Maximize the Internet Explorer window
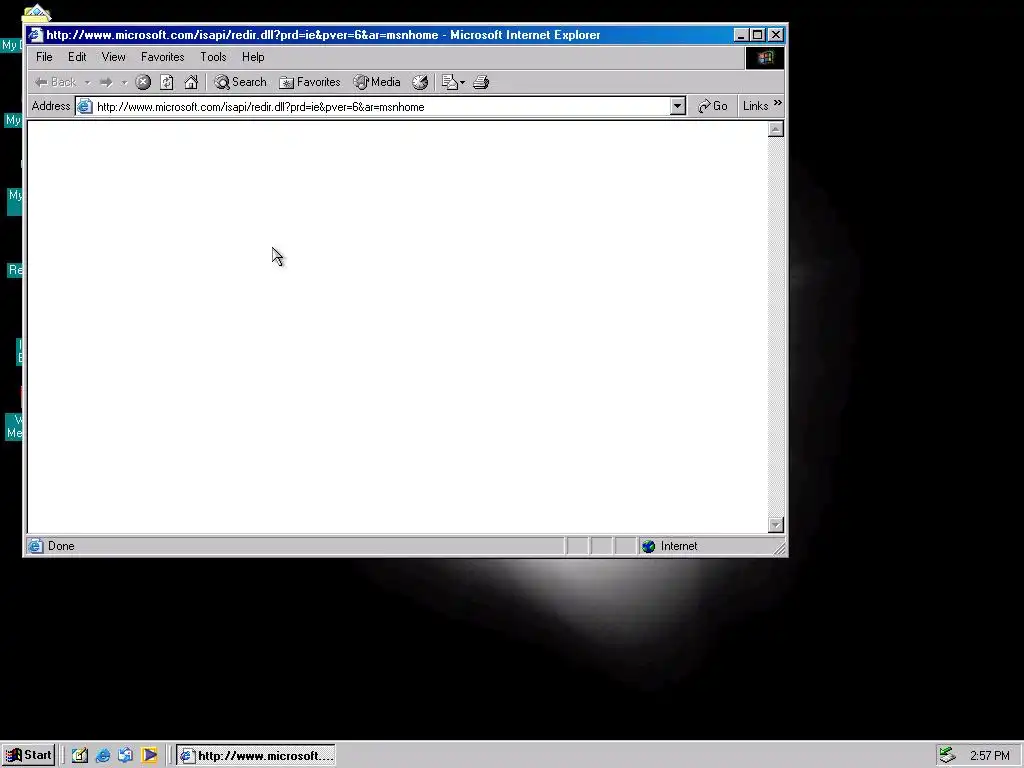1024x768 pixels. [x=757, y=35]
